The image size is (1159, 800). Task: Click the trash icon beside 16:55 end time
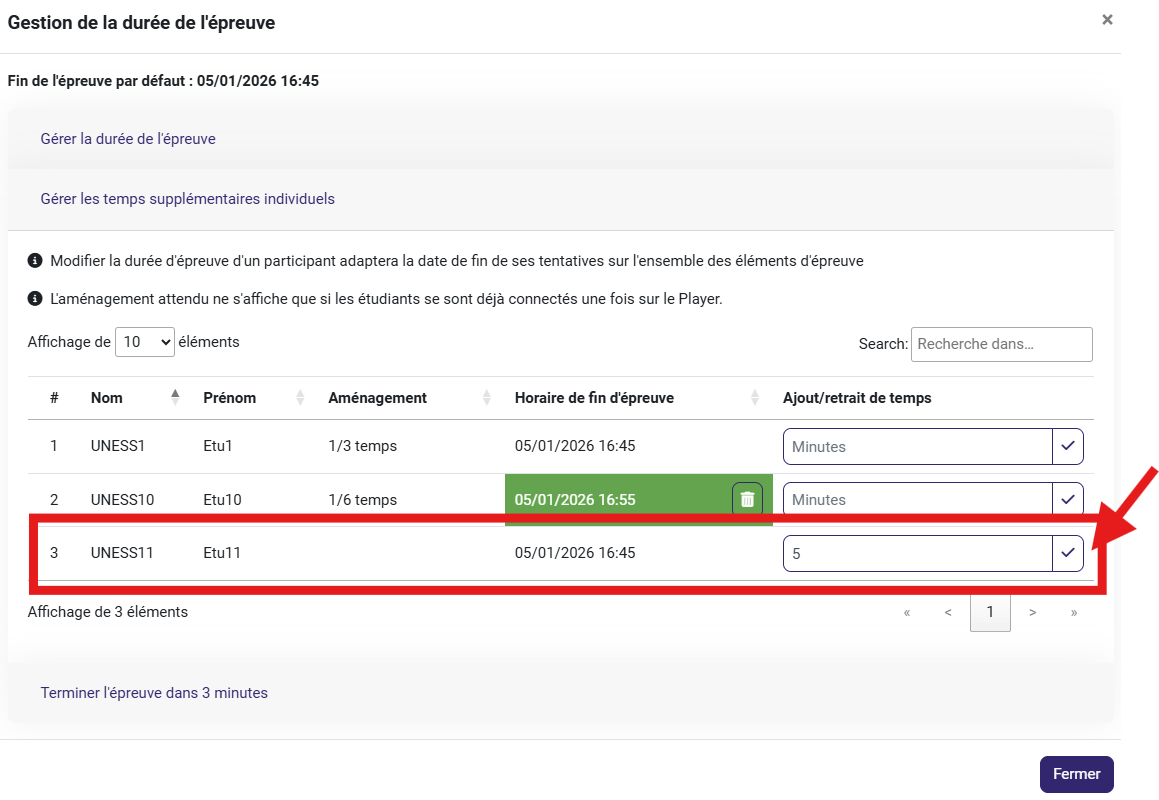coord(747,499)
